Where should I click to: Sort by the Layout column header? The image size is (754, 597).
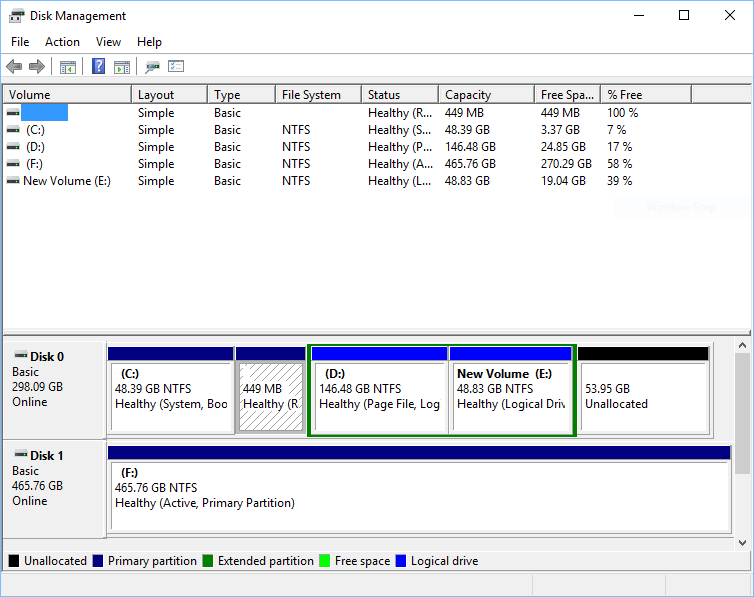coord(170,95)
